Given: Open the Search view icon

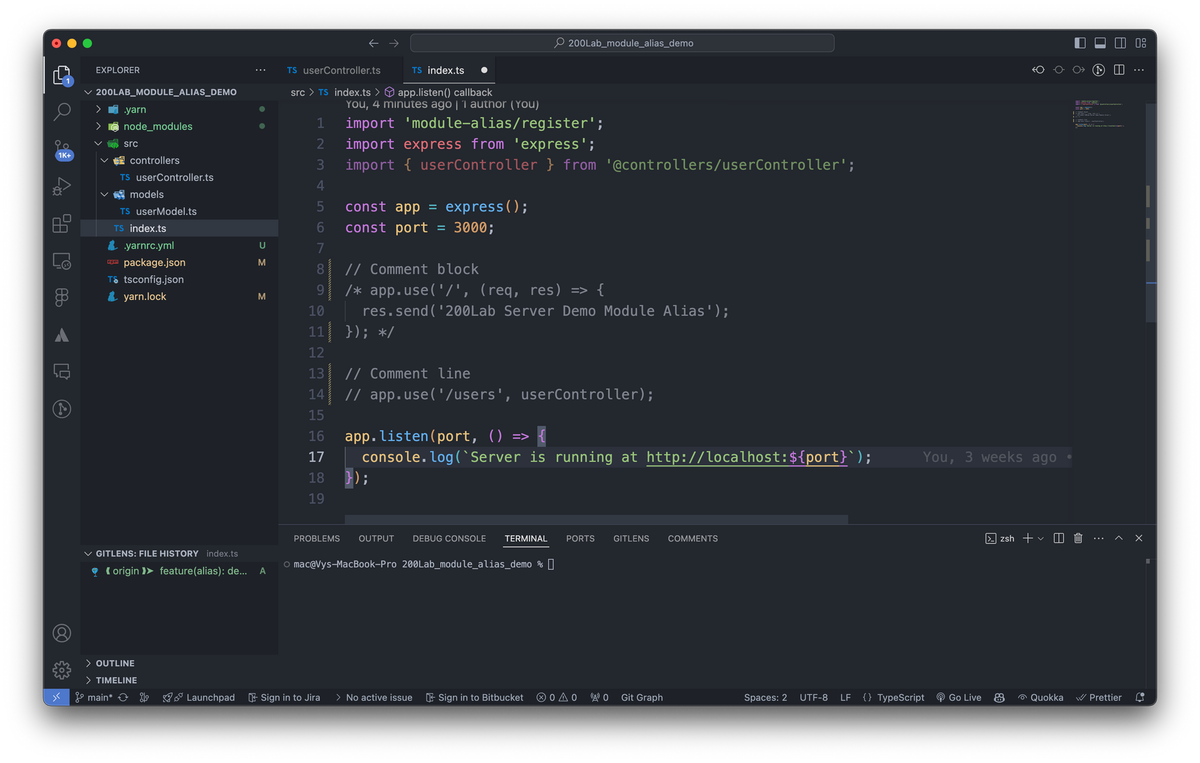Looking at the screenshot, I should pos(62,112).
